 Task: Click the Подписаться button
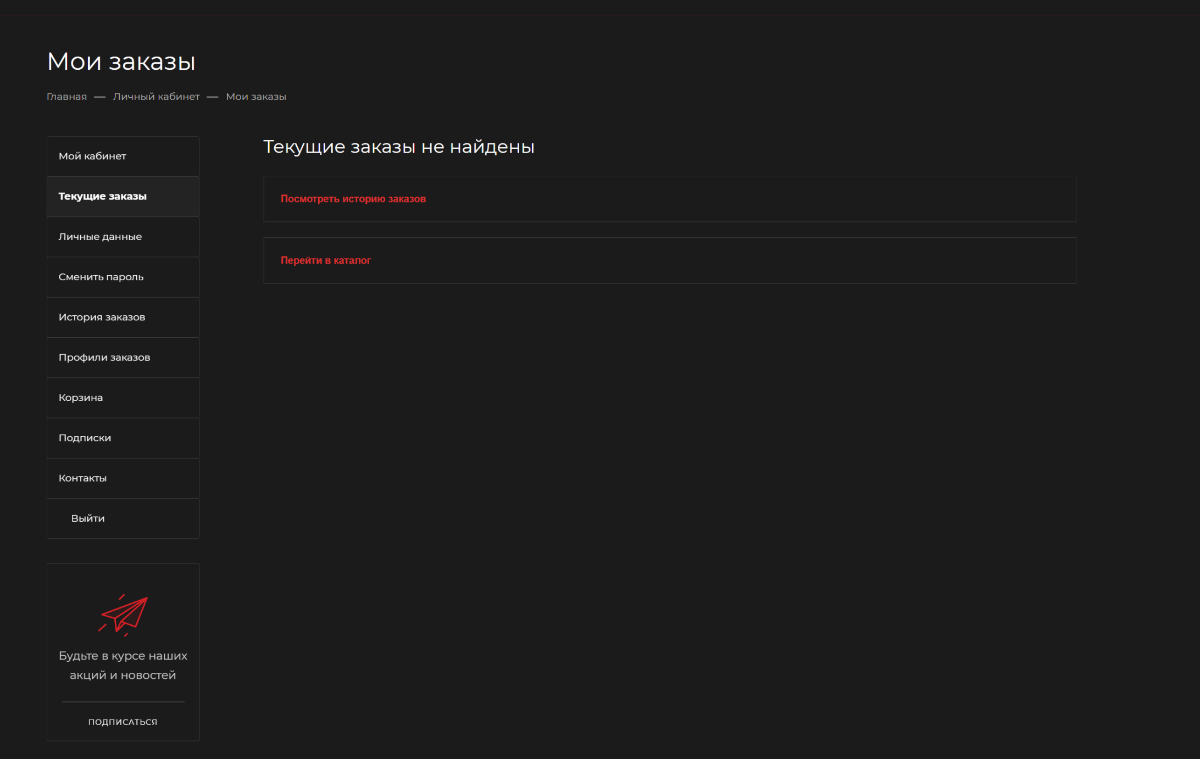[x=123, y=721]
